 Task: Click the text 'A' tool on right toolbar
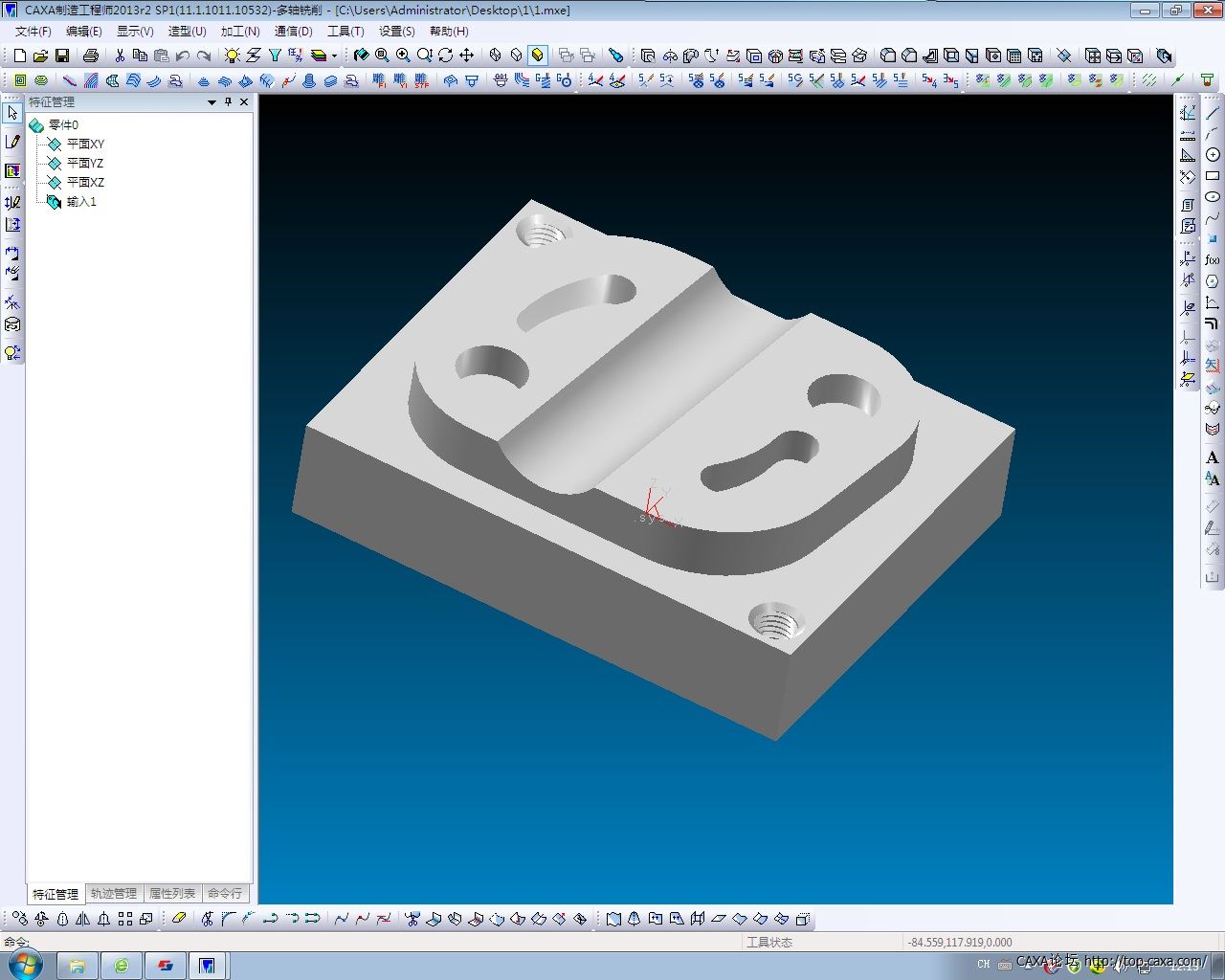pyautogui.click(x=1212, y=457)
